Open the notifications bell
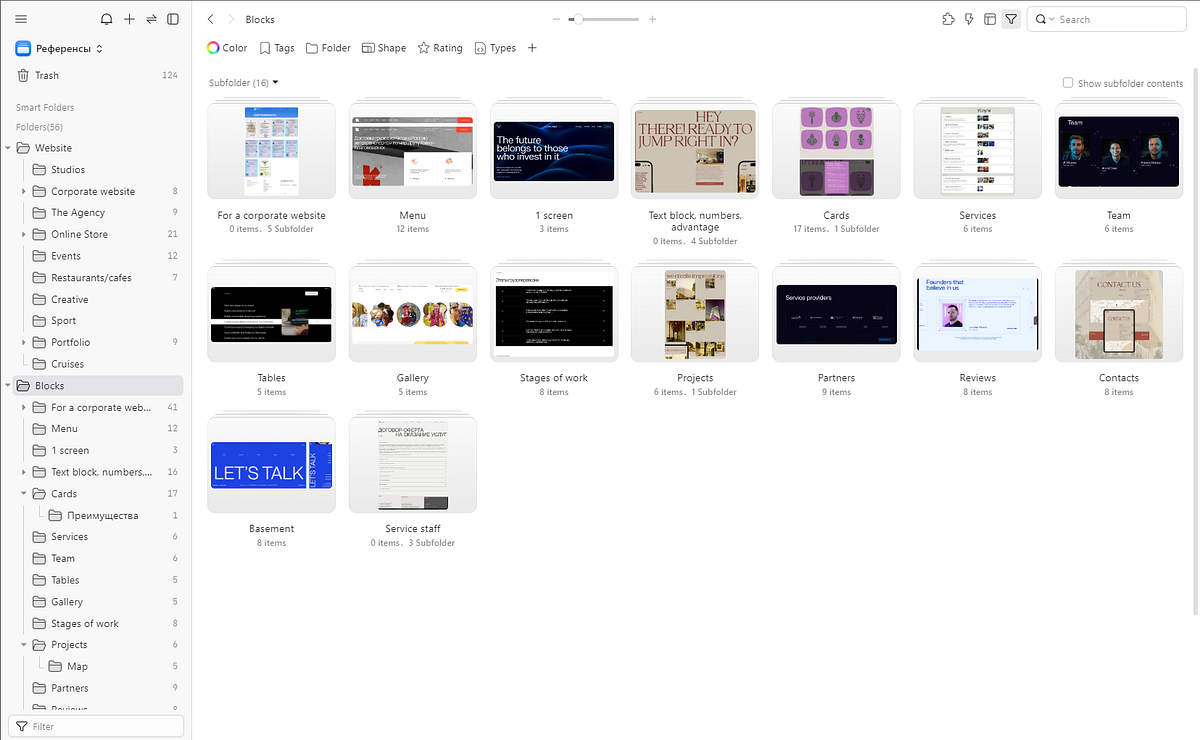Screen dimensions: 1200x740 click(x=107, y=19)
